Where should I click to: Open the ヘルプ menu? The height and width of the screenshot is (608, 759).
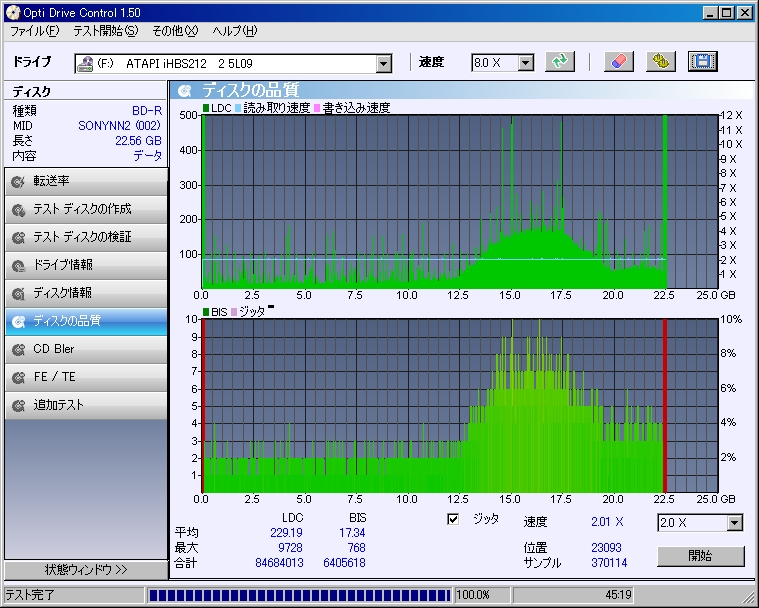(x=235, y=31)
